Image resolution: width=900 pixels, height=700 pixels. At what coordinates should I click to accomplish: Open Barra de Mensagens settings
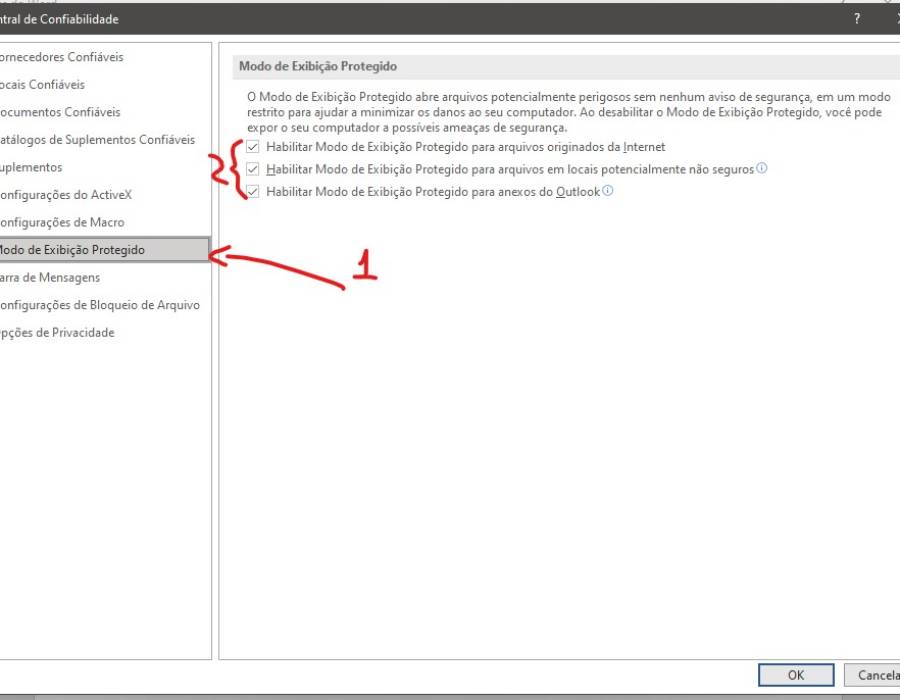(50, 277)
